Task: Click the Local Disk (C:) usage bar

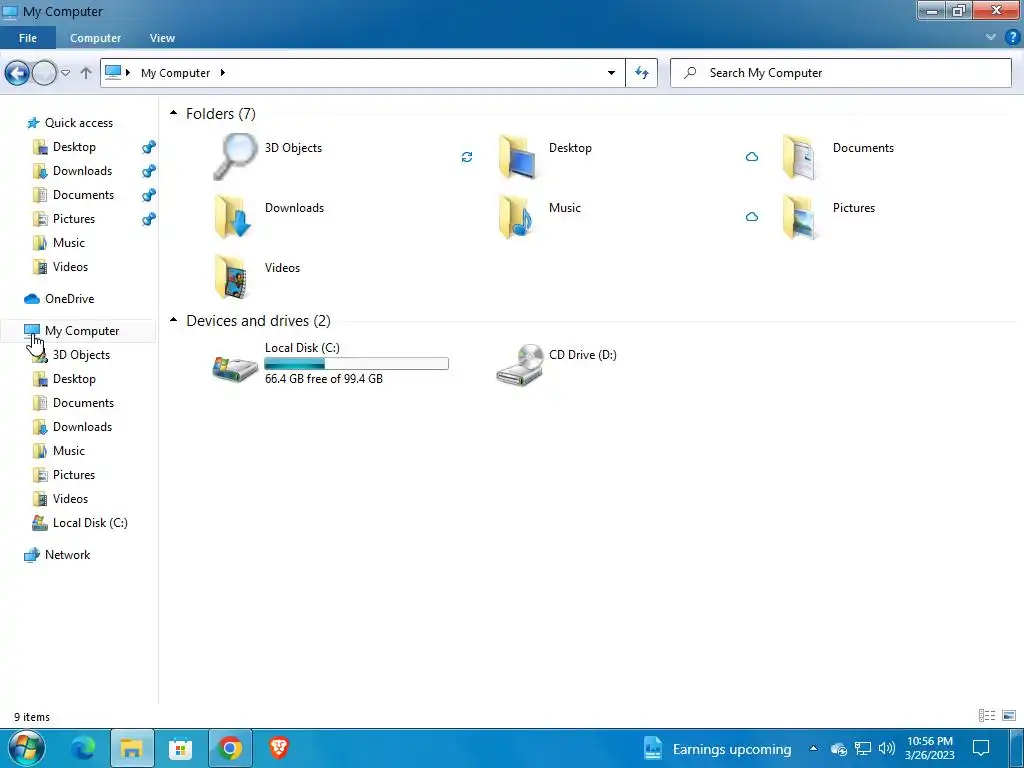Action: coord(357,364)
